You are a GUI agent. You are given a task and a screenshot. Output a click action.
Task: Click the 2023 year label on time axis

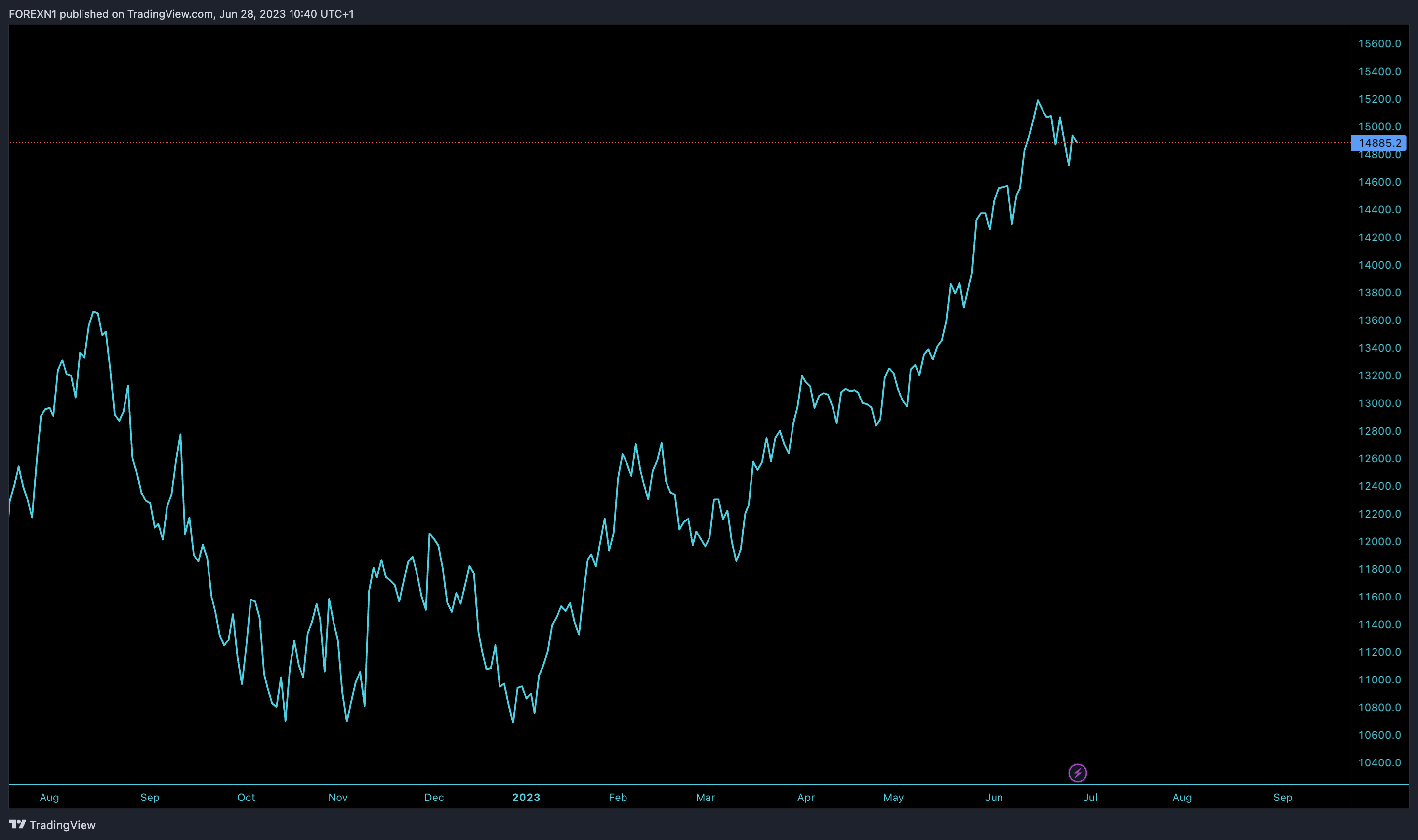(526, 797)
